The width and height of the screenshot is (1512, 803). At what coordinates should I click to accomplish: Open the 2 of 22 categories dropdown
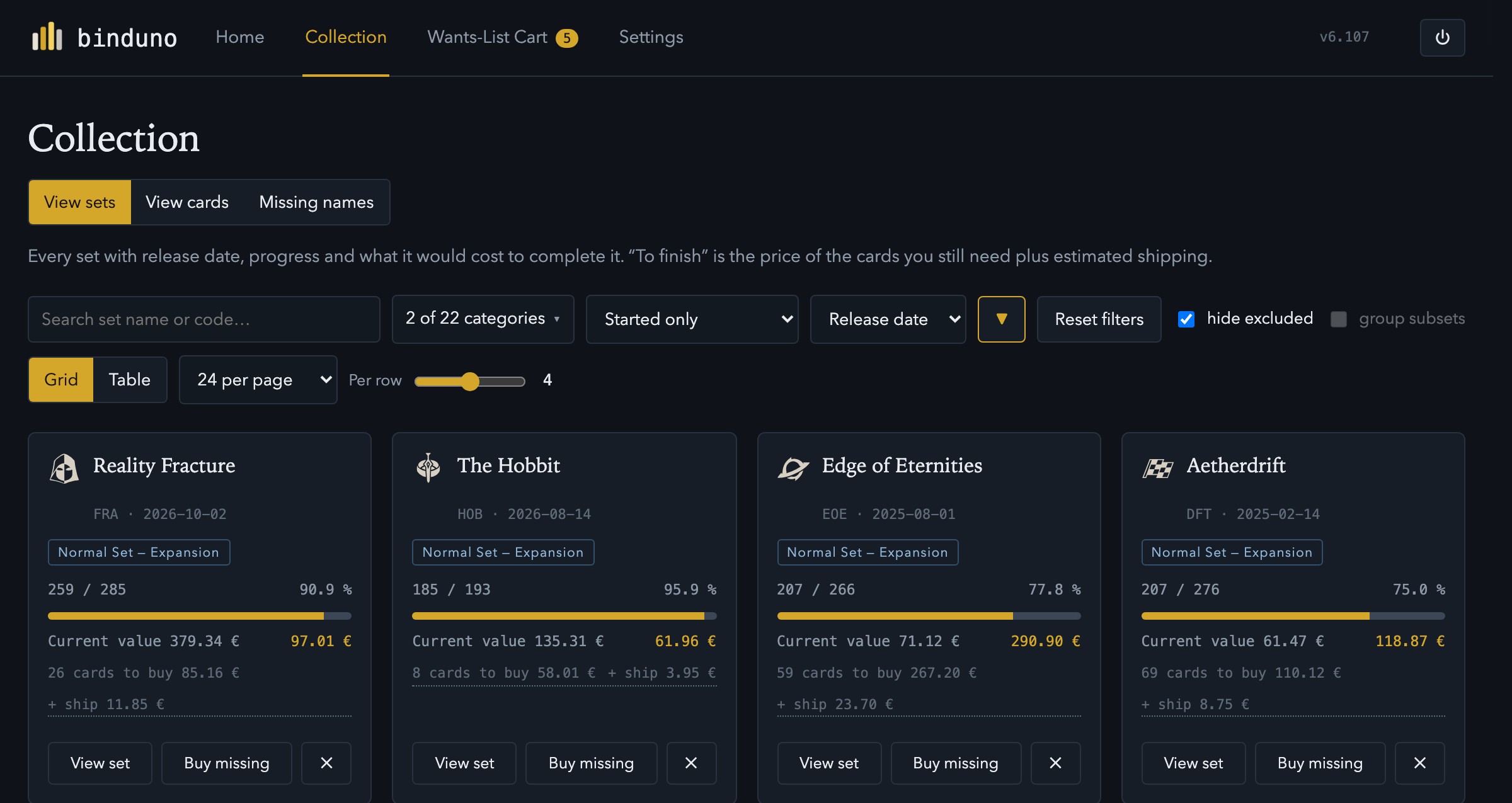pos(483,319)
